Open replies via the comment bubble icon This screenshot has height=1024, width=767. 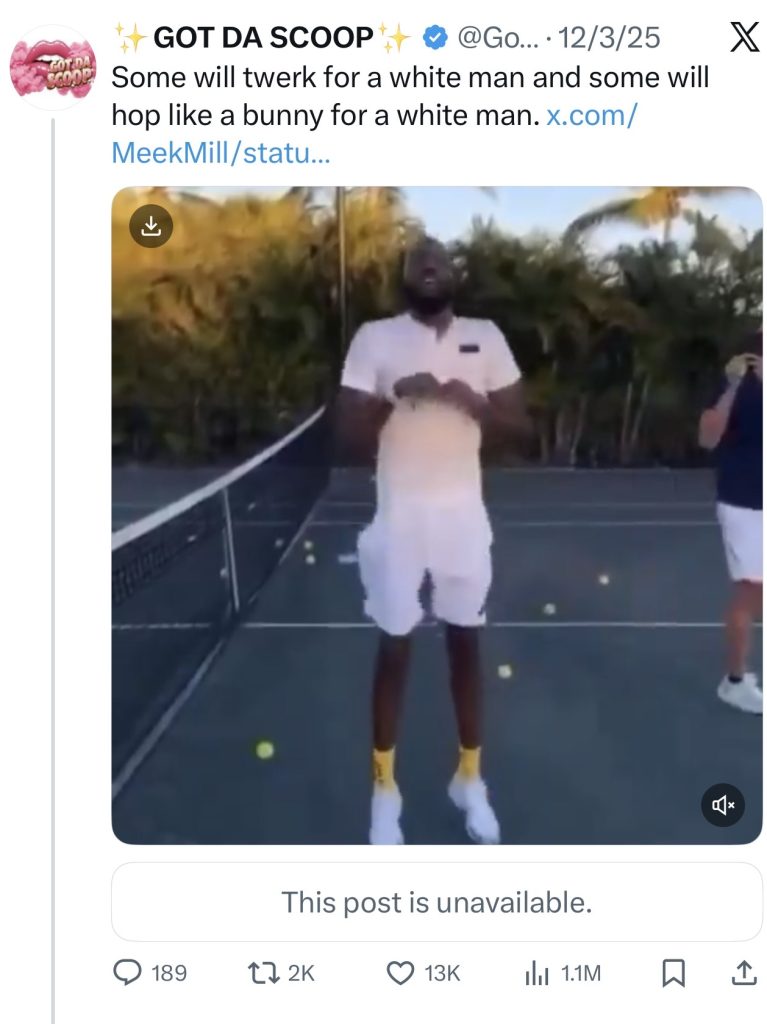(x=127, y=972)
